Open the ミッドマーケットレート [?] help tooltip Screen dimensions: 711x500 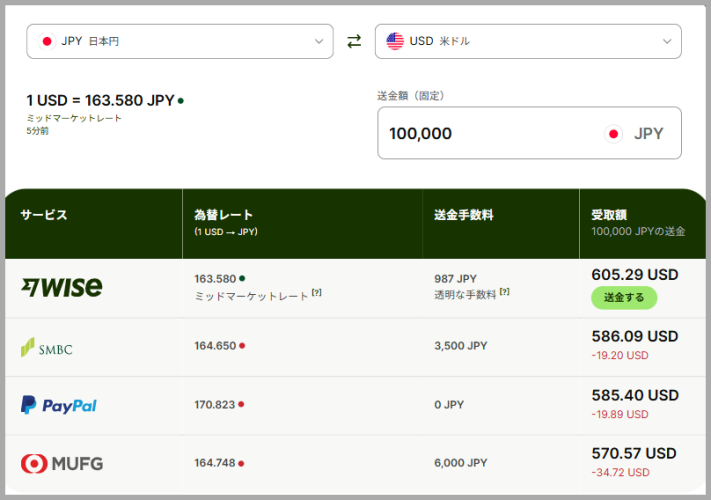click(317, 293)
